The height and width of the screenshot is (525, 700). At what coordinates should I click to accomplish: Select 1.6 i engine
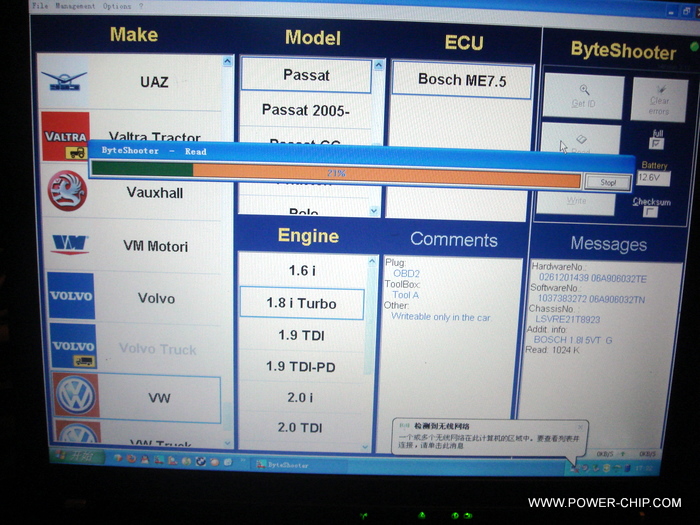[302, 271]
